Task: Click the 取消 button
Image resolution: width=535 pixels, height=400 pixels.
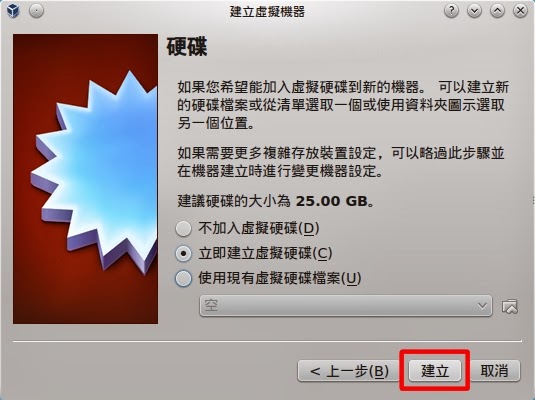Action: 494,371
